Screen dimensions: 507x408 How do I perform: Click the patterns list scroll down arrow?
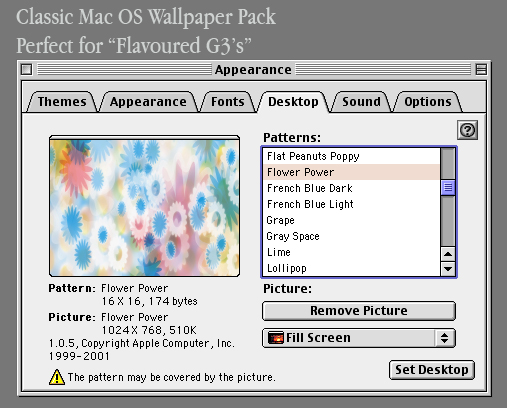[448, 268]
